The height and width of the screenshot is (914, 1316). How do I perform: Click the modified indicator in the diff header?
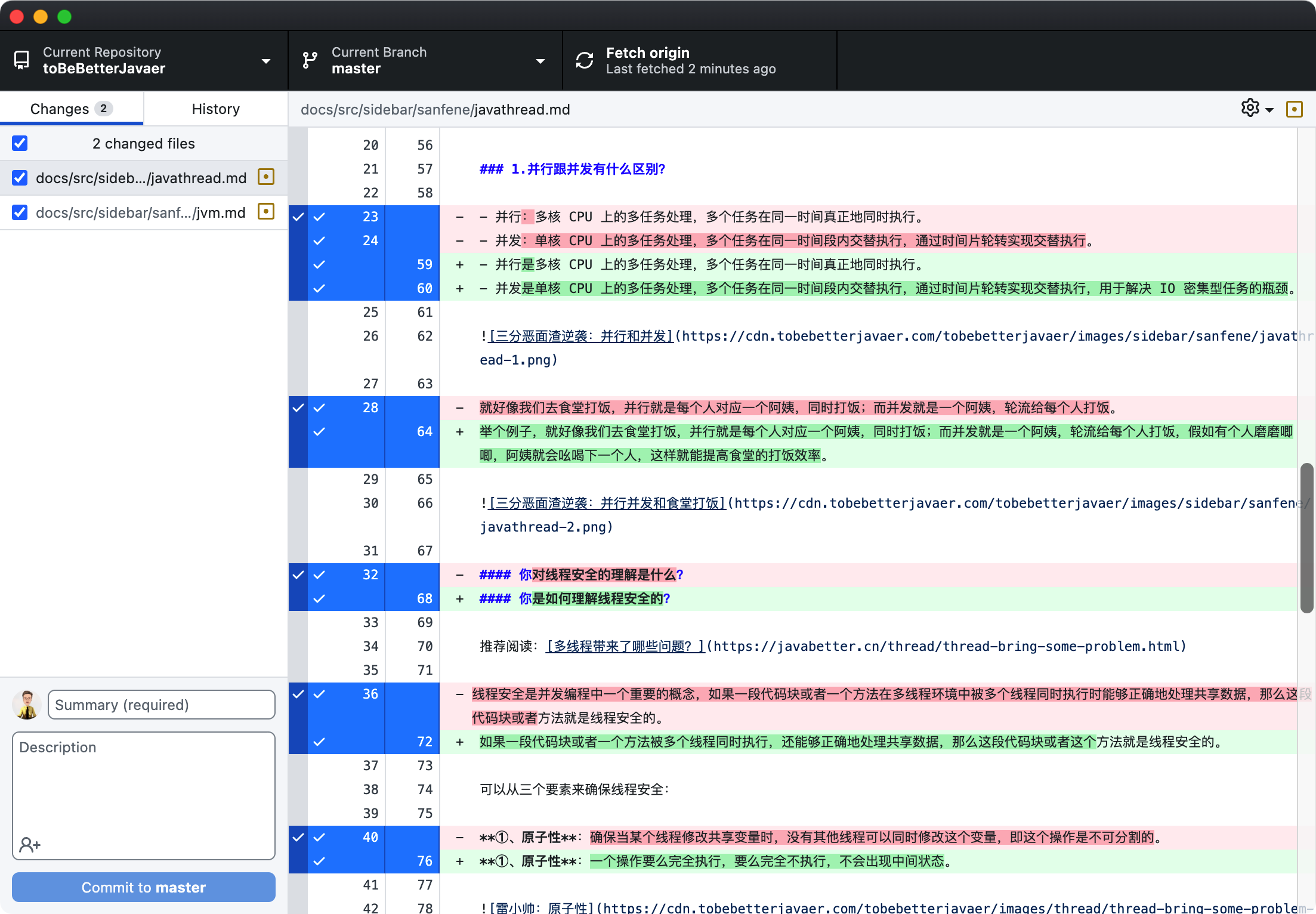coord(1295,109)
